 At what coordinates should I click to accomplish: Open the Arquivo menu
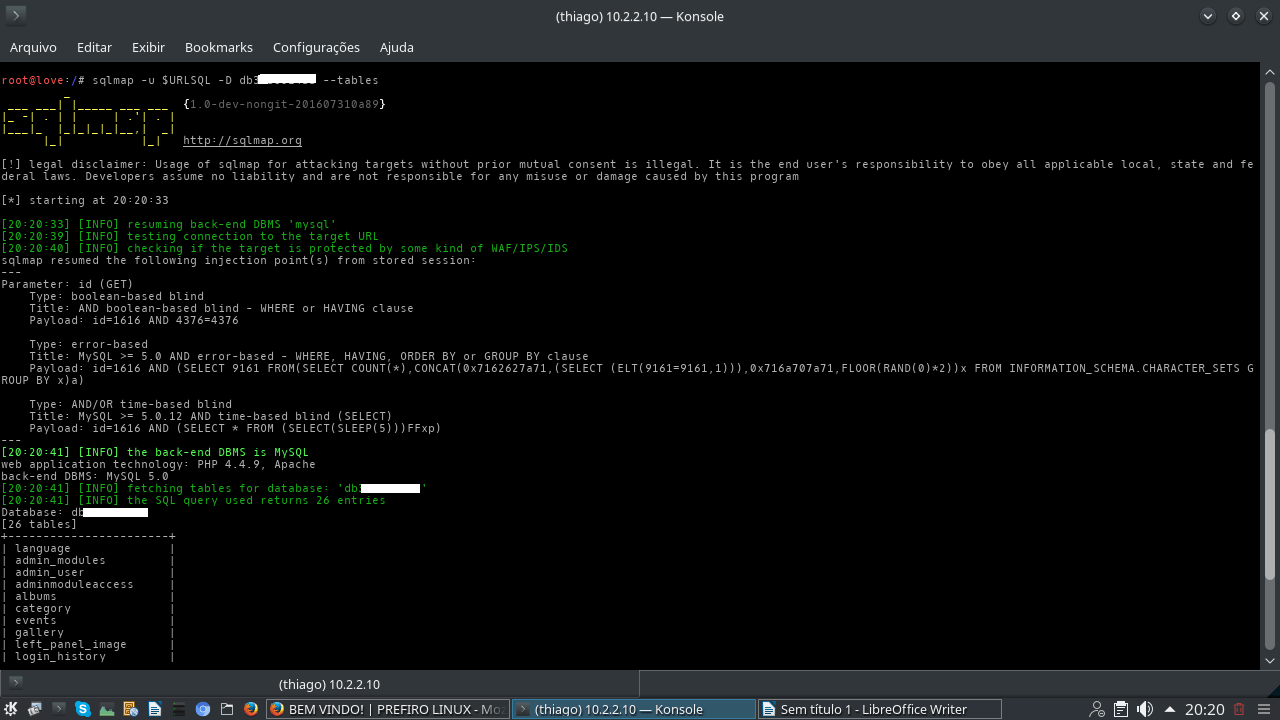click(33, 47)
